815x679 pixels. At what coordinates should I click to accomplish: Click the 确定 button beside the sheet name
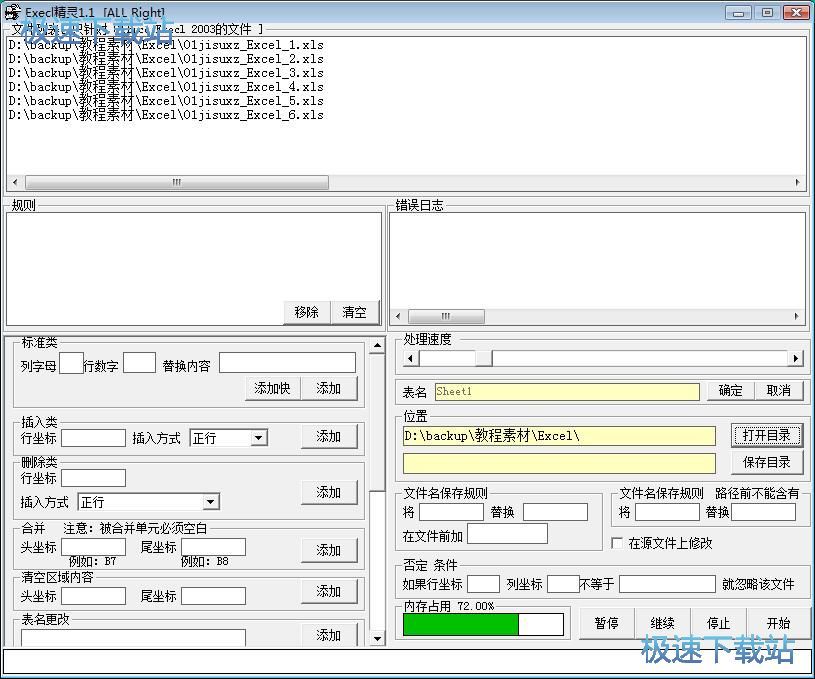(731, 391)
